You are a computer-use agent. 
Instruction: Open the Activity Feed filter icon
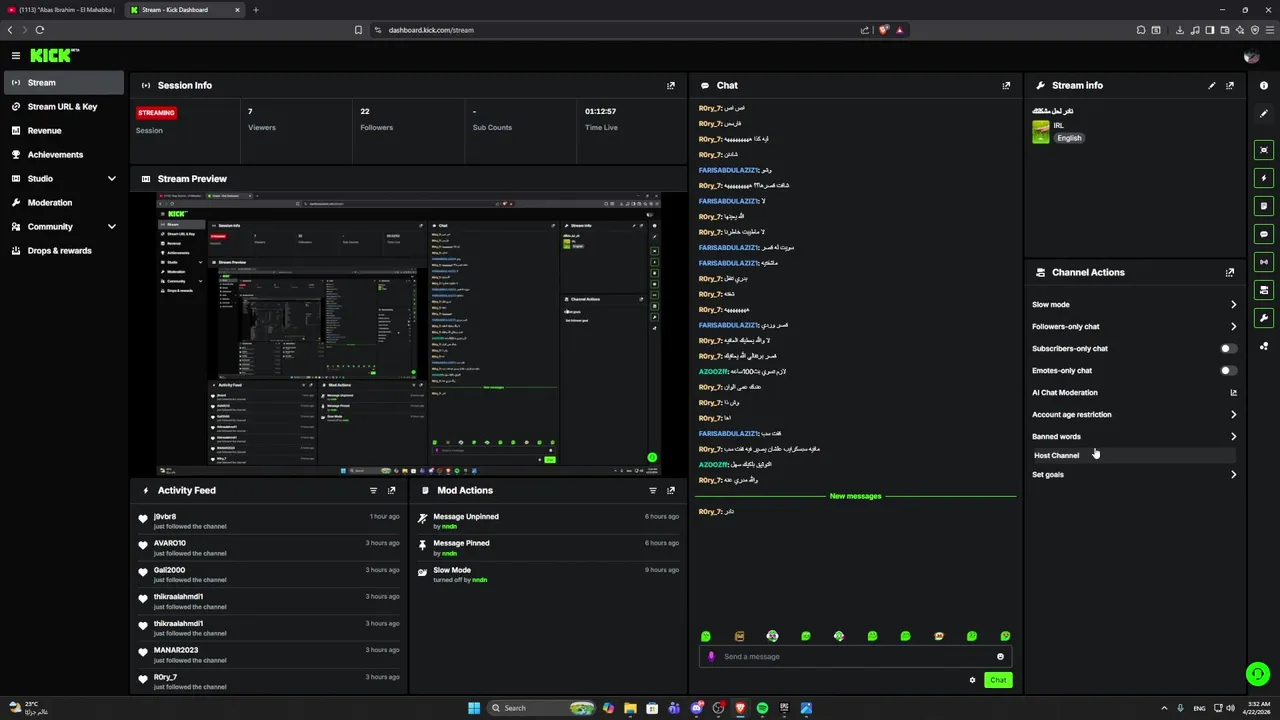click(374, 491)
